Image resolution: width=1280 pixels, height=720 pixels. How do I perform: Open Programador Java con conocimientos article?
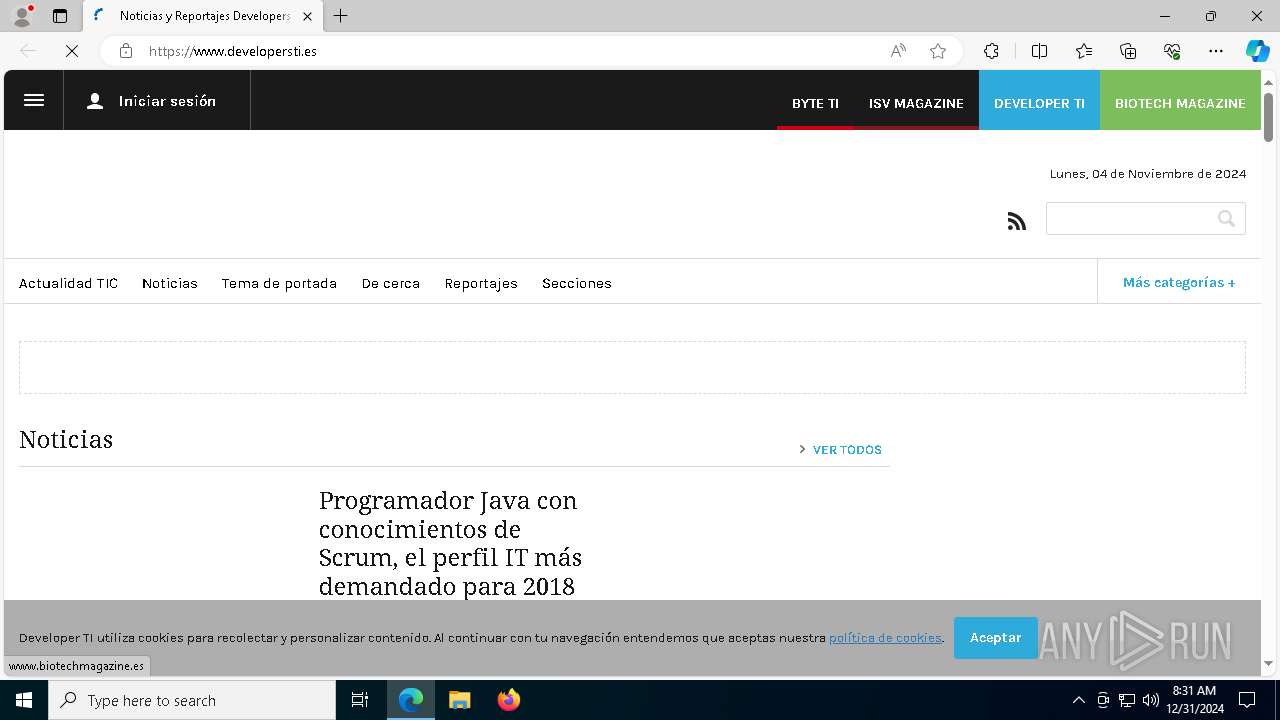(450, 543)
